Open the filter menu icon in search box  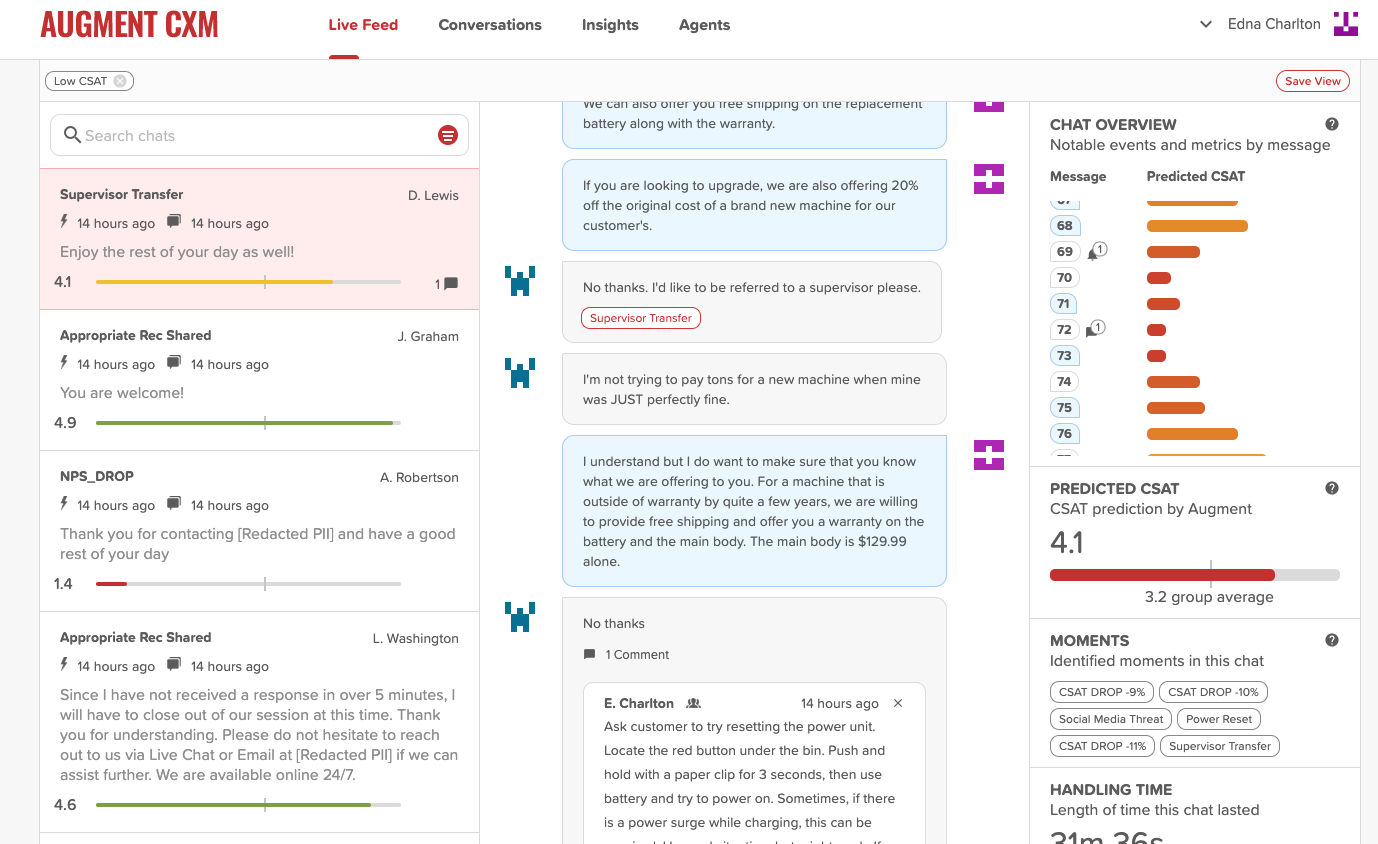(448, 135)
